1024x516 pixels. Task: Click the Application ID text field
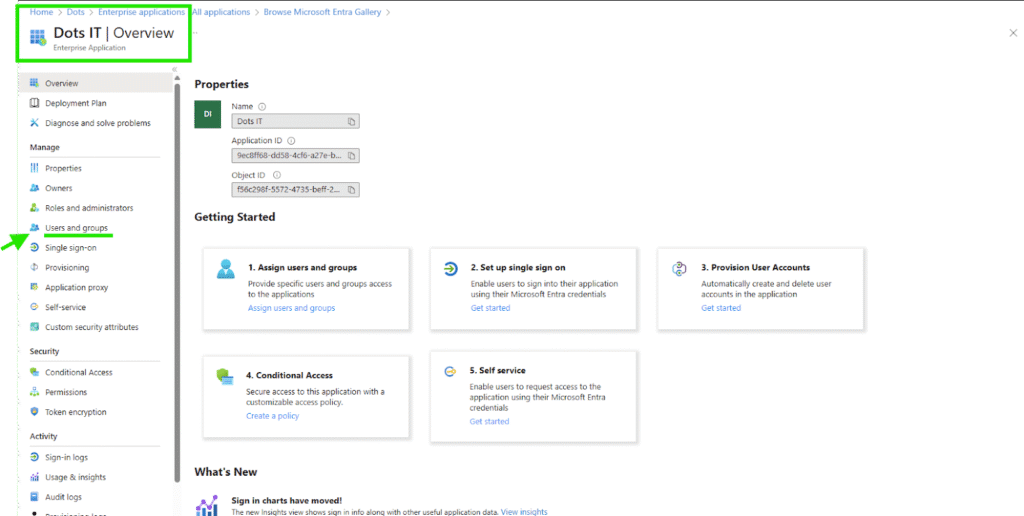(x=288, y=156)
